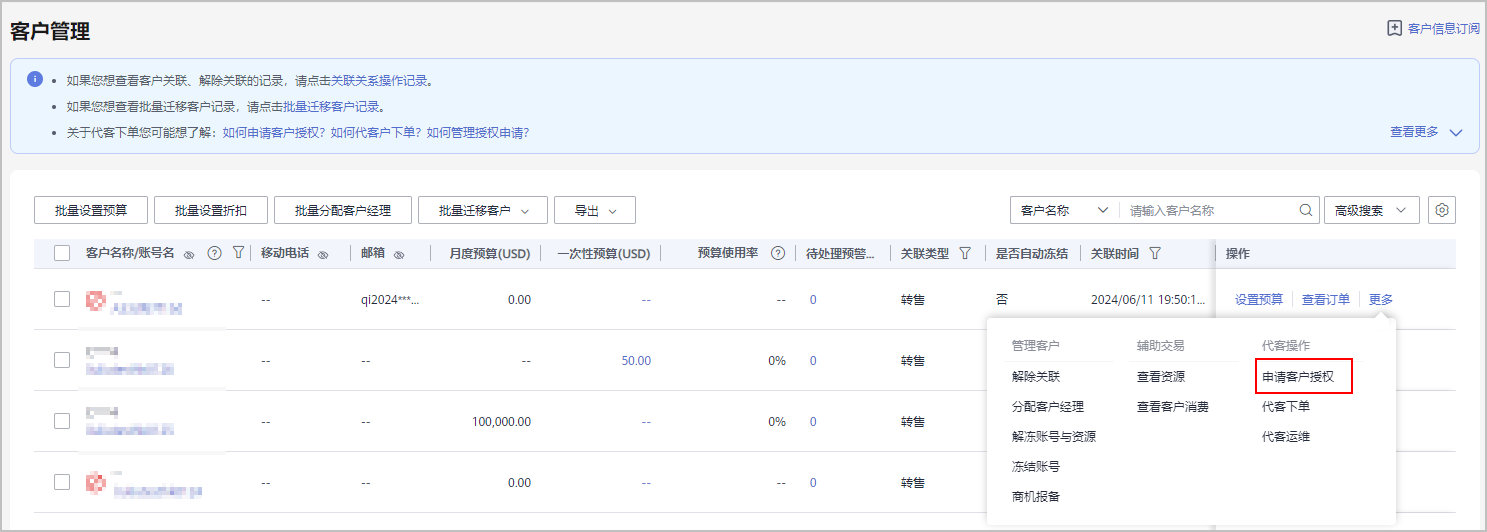Click the search magnifier icon

(x=1306, y=211)
